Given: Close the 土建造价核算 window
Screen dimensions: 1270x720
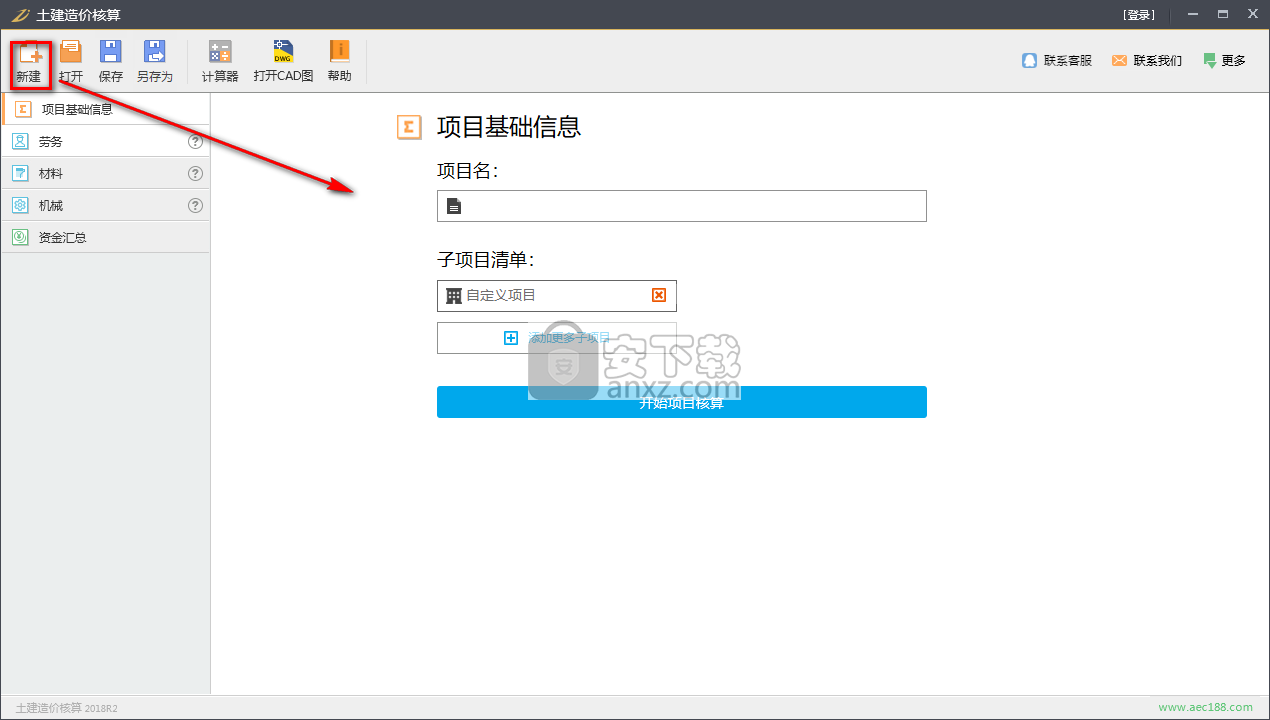Looking at the screenshot, I should (1252, 15).
